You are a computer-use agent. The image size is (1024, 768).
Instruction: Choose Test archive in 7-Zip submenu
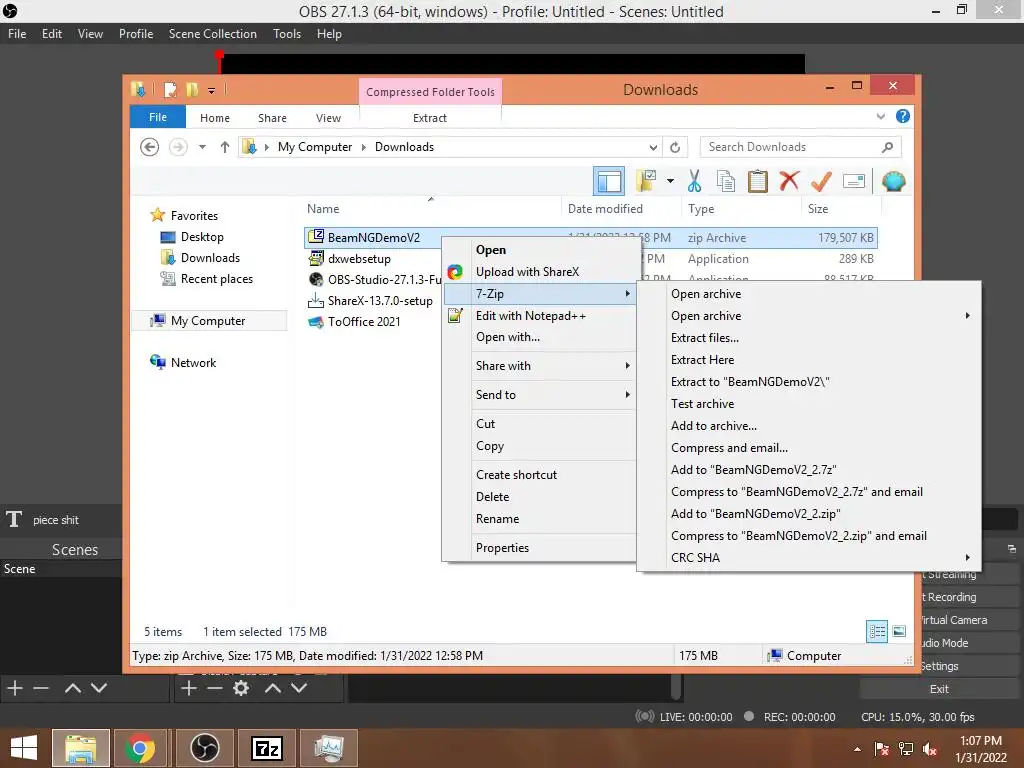809,404
